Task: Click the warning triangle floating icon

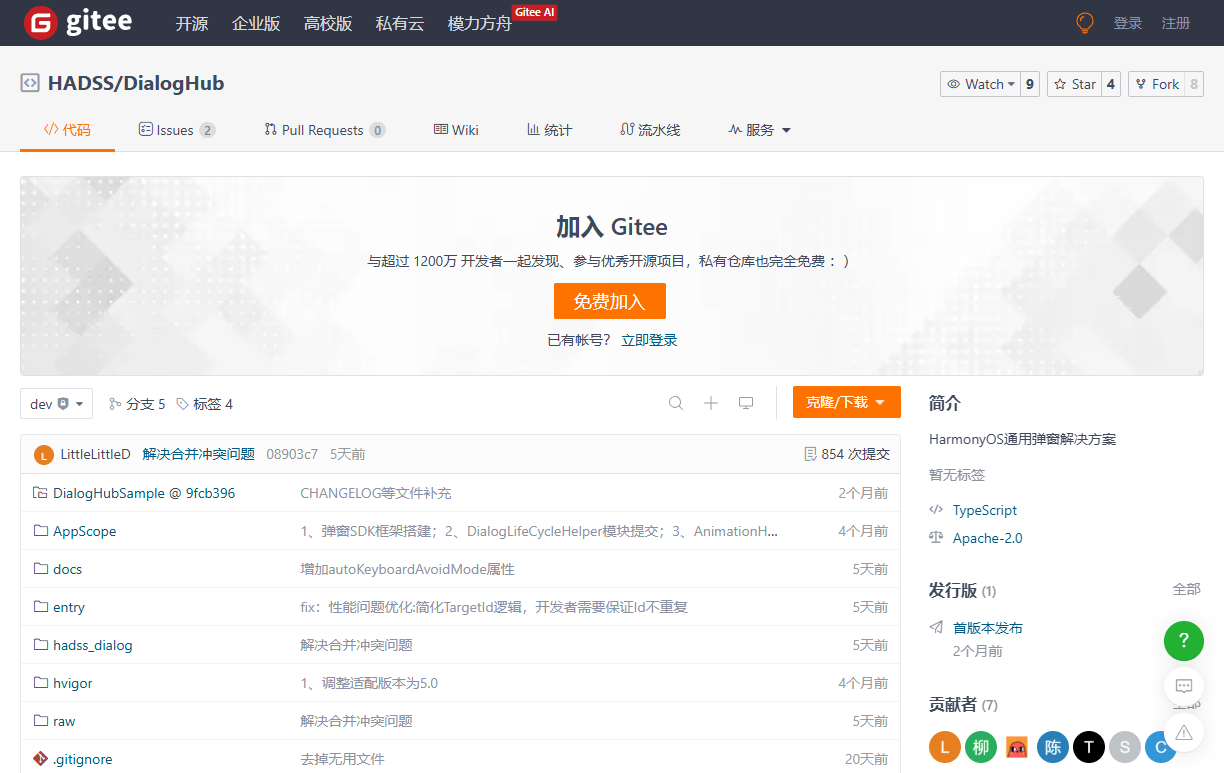Action: click(x=1184, y=732)
